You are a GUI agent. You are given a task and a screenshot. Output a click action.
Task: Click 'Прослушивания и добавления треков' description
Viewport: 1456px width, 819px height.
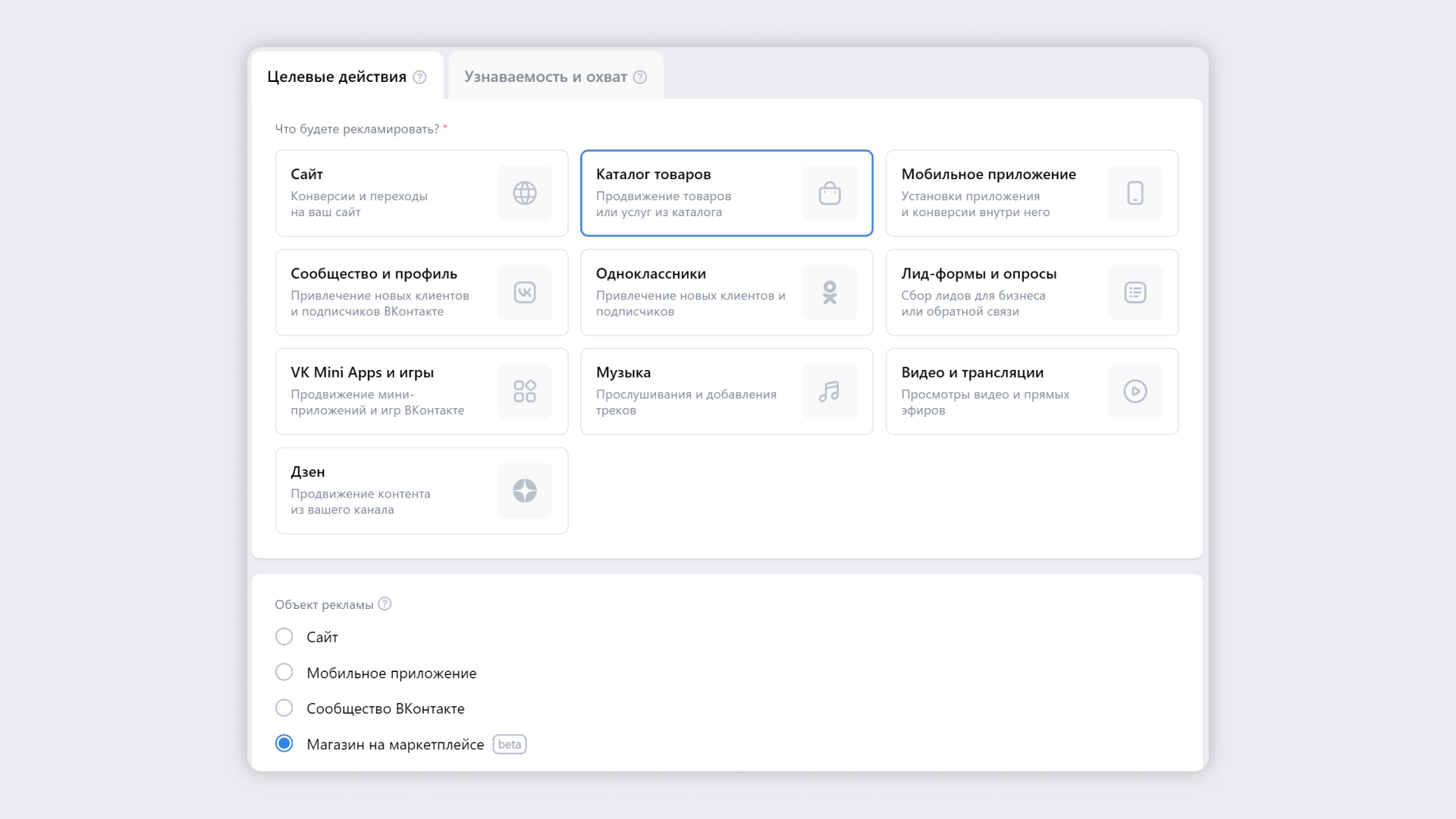[686, 403]
